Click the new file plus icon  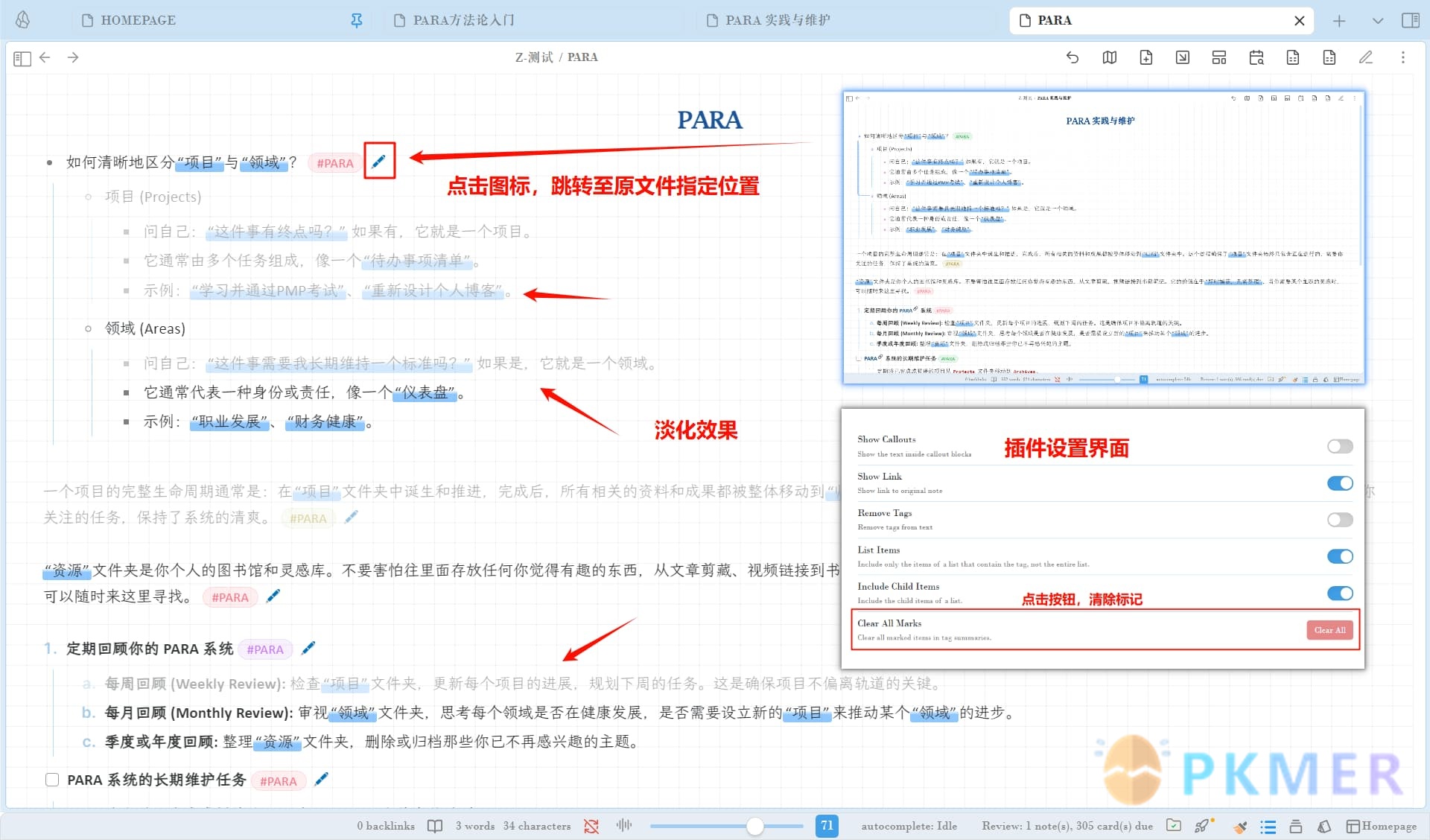click(x=1146, y=57)
